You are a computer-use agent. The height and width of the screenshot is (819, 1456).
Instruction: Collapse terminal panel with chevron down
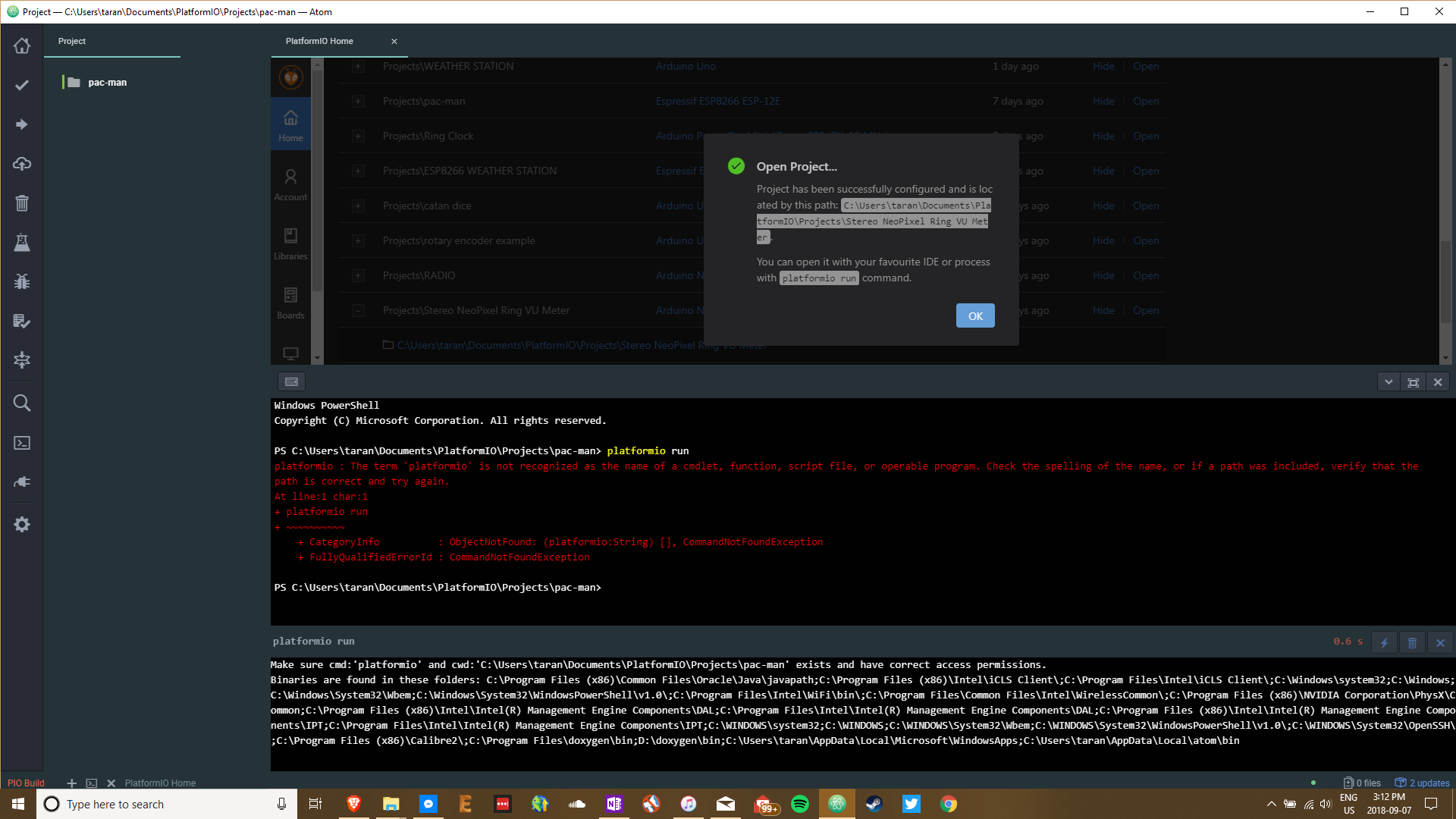click(1389, 382)
